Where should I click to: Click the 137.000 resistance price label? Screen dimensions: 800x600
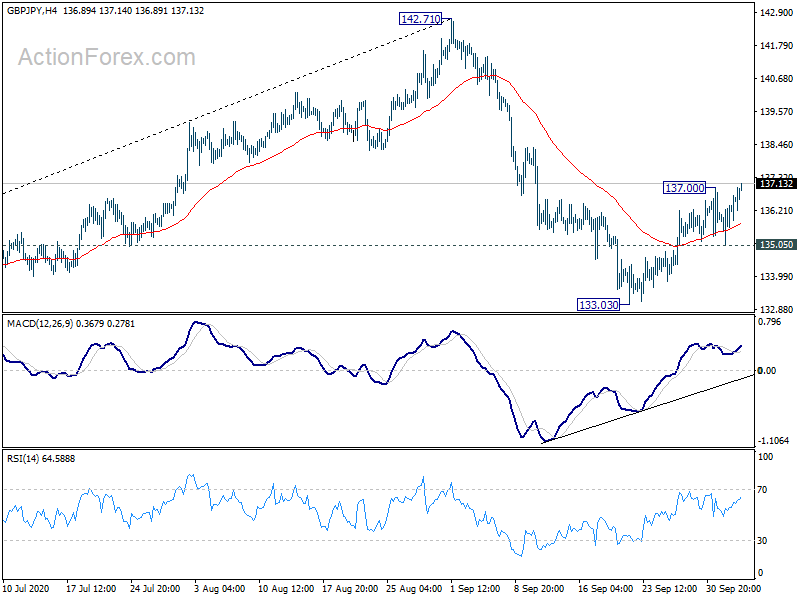click(x=685, y=188)
